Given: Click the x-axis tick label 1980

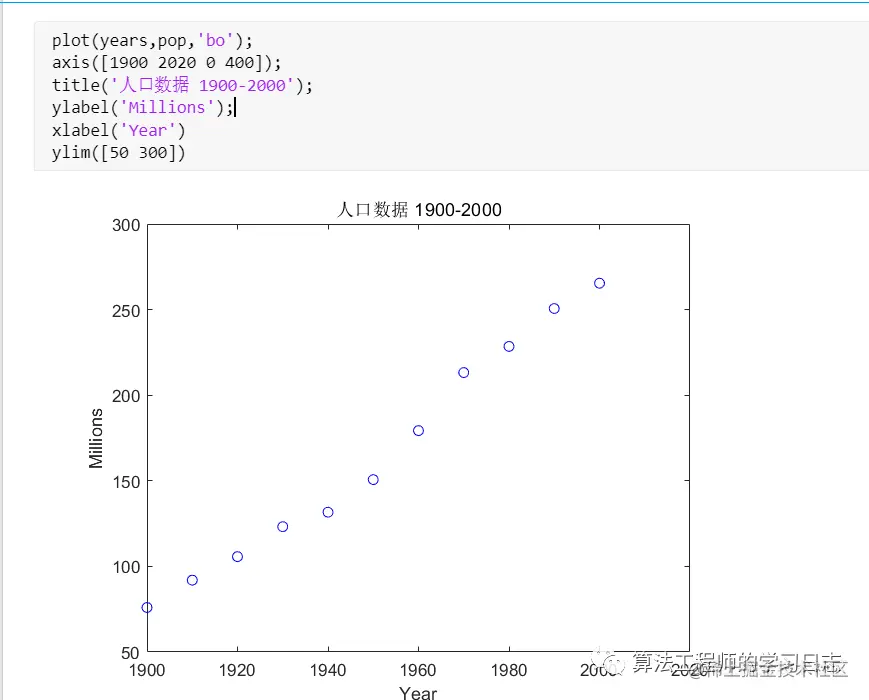Looking at the screenshot, I should tap(509, 670).
